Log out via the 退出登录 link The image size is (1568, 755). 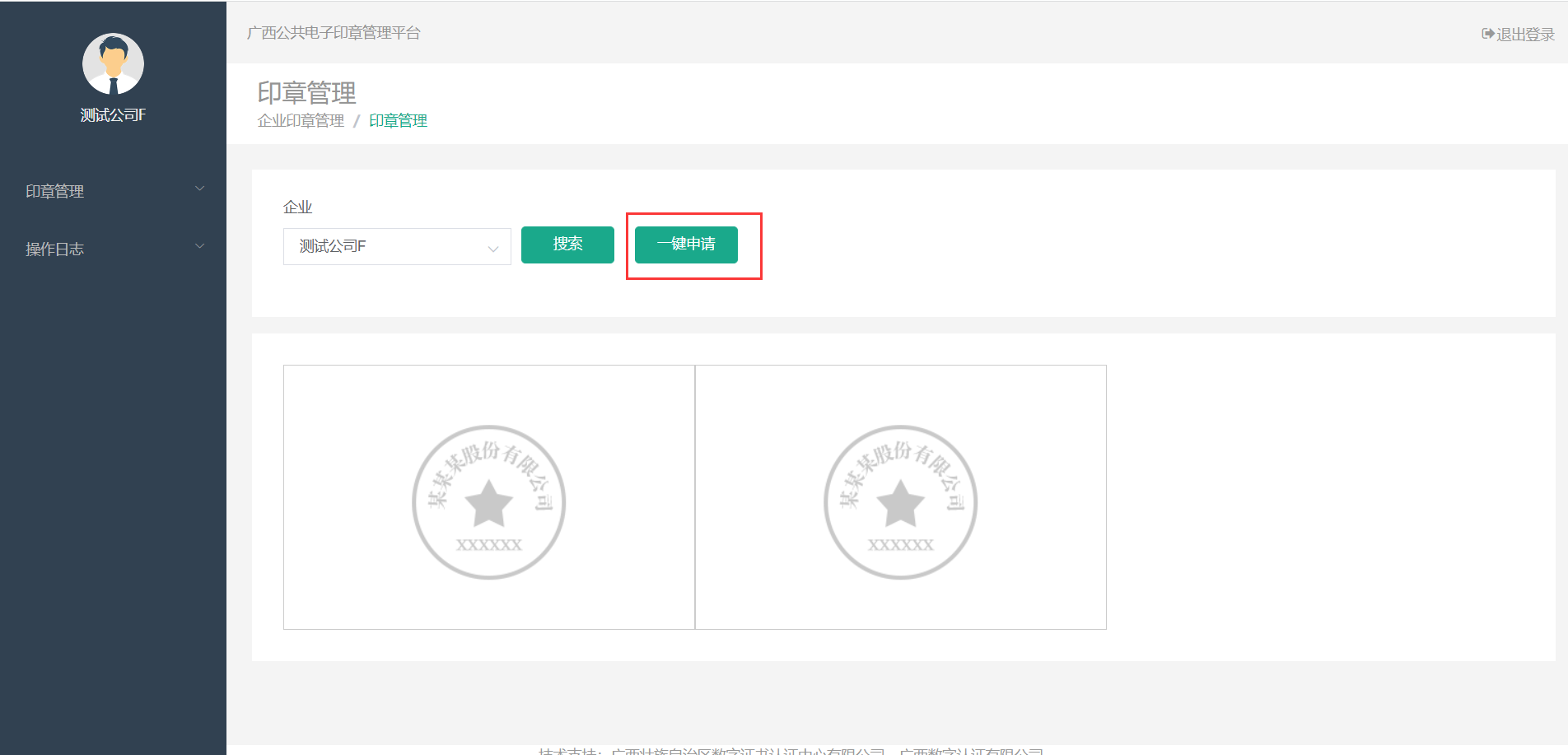(x=1524, y=35)
